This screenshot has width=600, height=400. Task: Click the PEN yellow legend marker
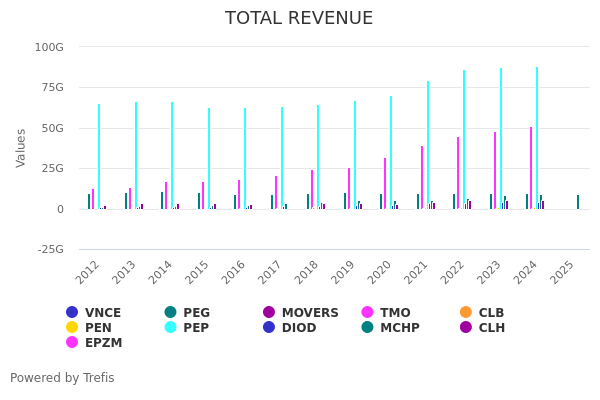pos(72,328)
